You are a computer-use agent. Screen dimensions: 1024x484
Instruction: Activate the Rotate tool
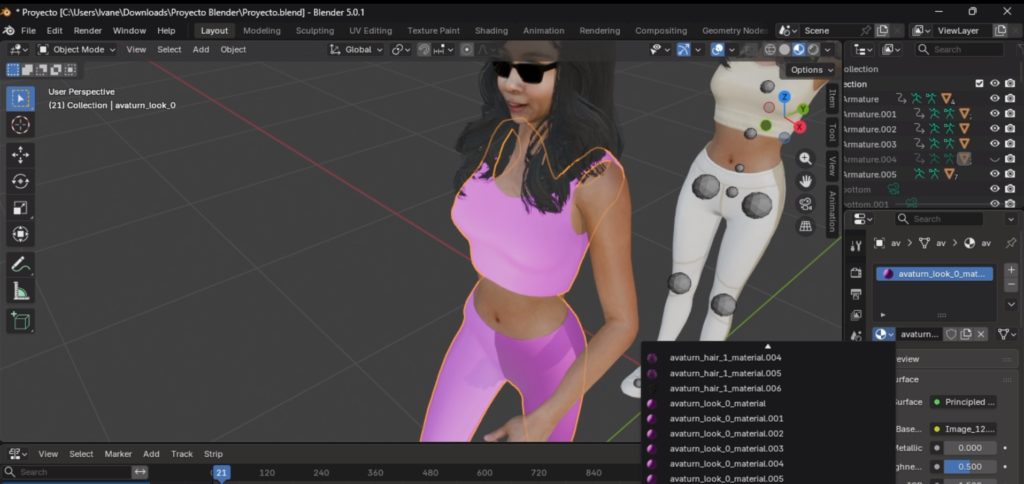pos(20,182)
